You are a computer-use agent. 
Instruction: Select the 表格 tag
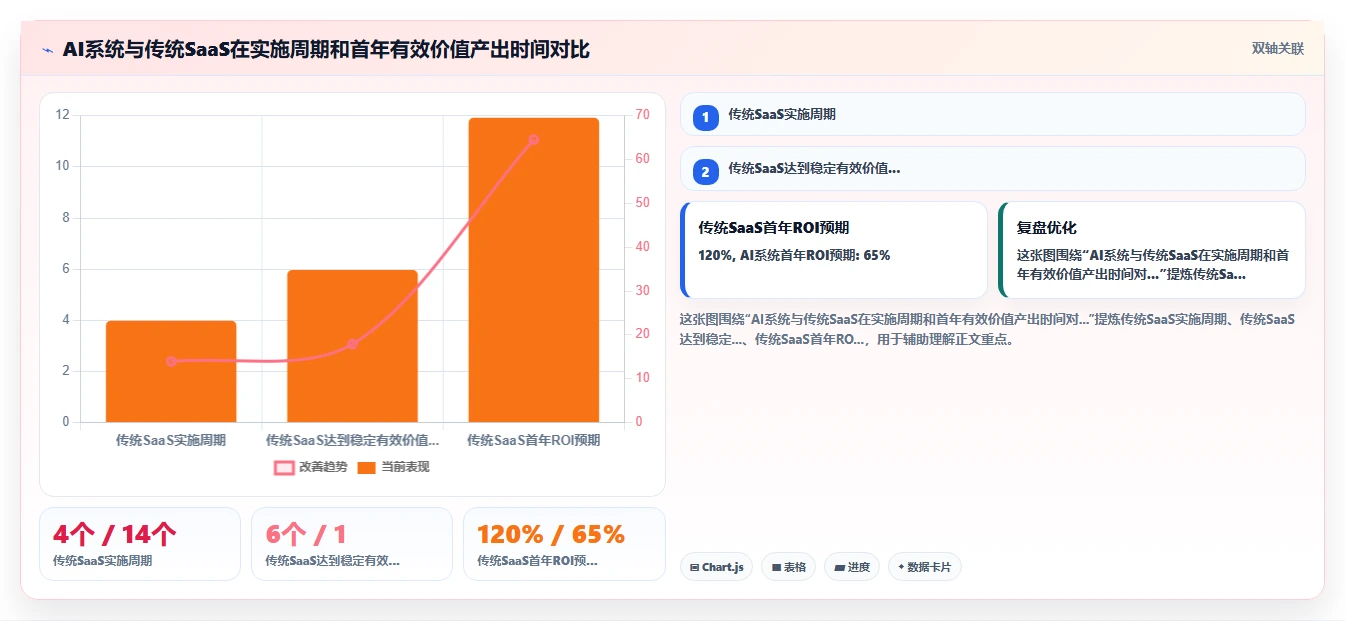pyautogui.click(x=788, y=567)
